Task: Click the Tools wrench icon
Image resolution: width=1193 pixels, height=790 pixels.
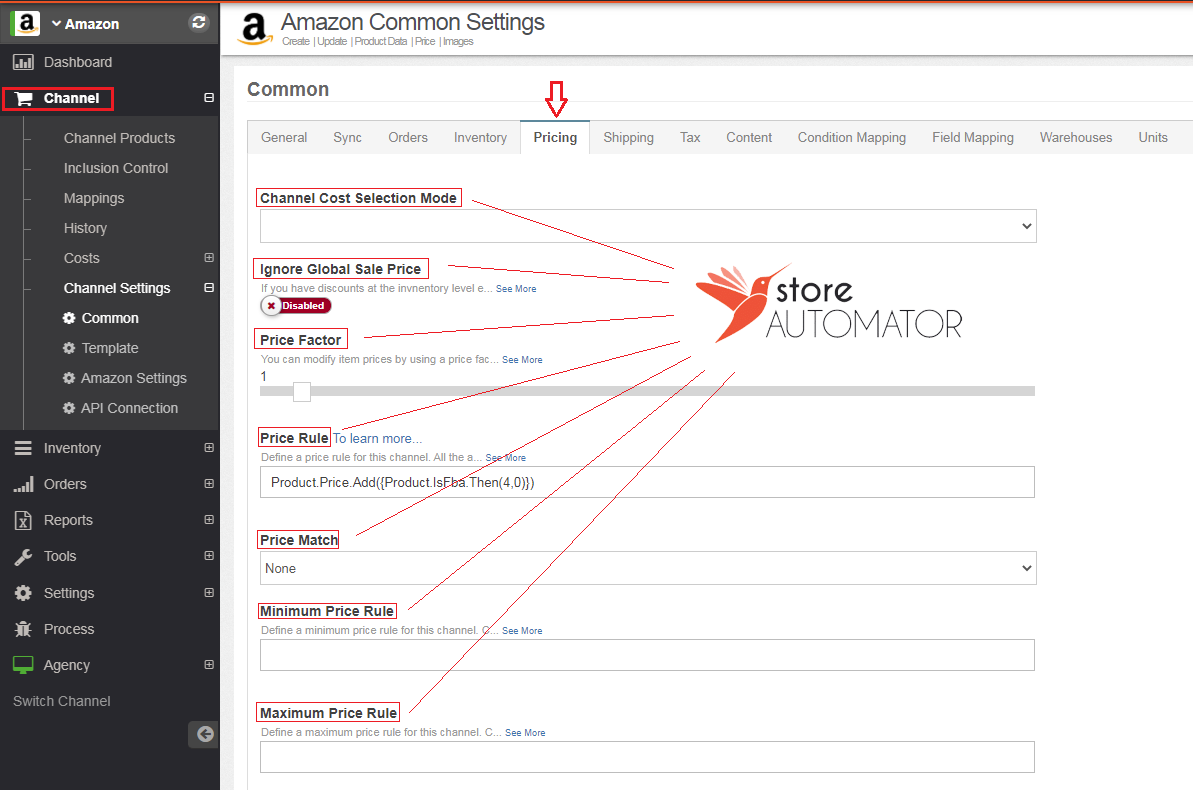Action: pos(24,556)
